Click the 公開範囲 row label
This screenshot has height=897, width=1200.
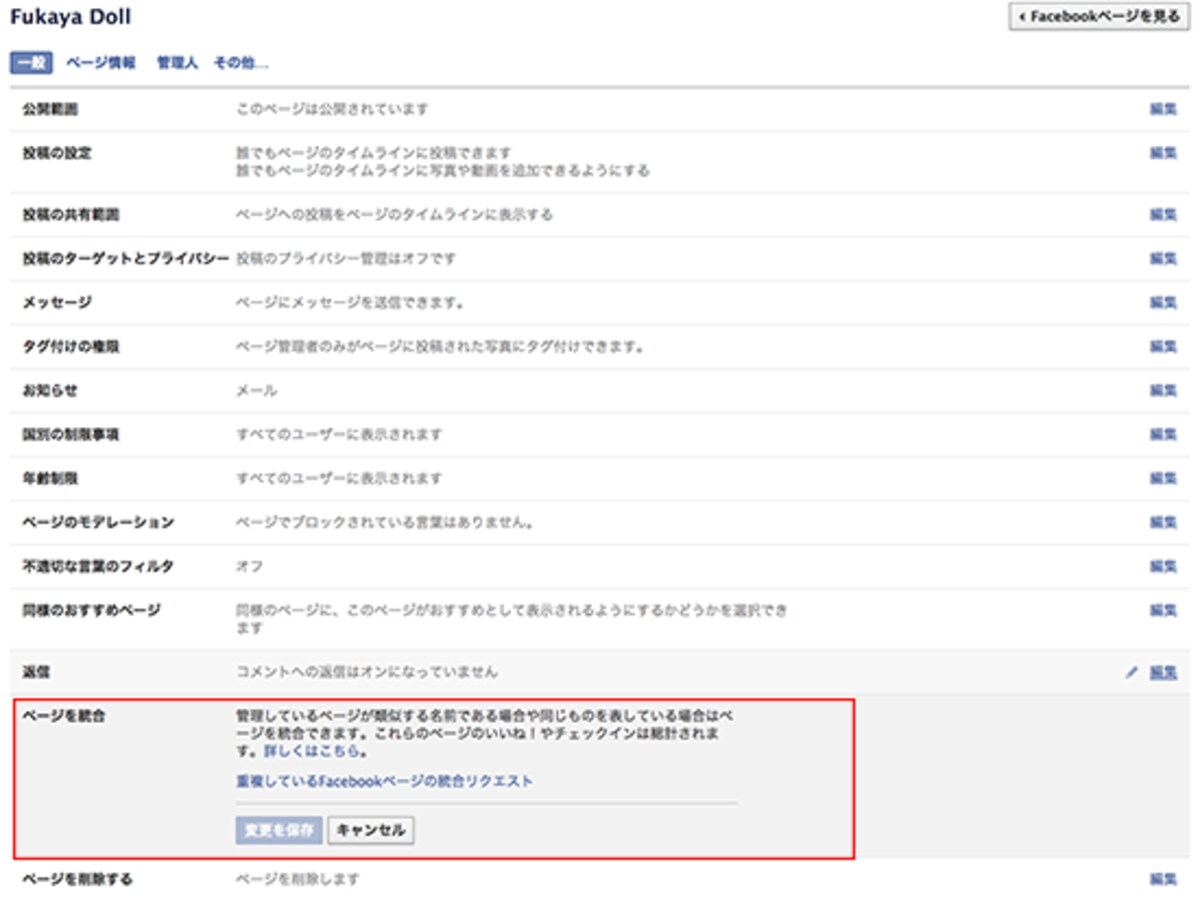click(50, 109)
